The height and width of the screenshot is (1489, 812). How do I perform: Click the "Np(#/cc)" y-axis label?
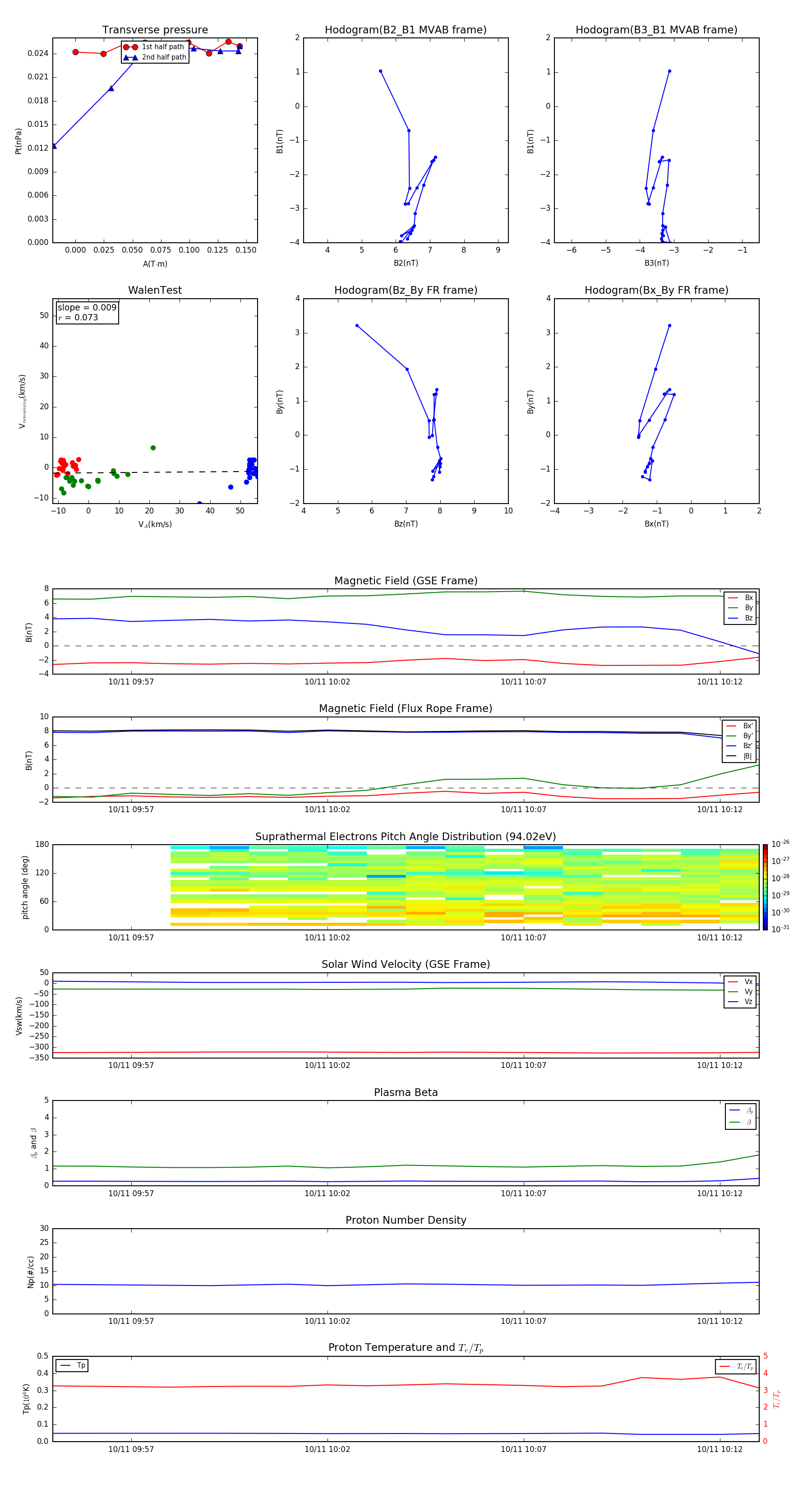click(31, 1271)
